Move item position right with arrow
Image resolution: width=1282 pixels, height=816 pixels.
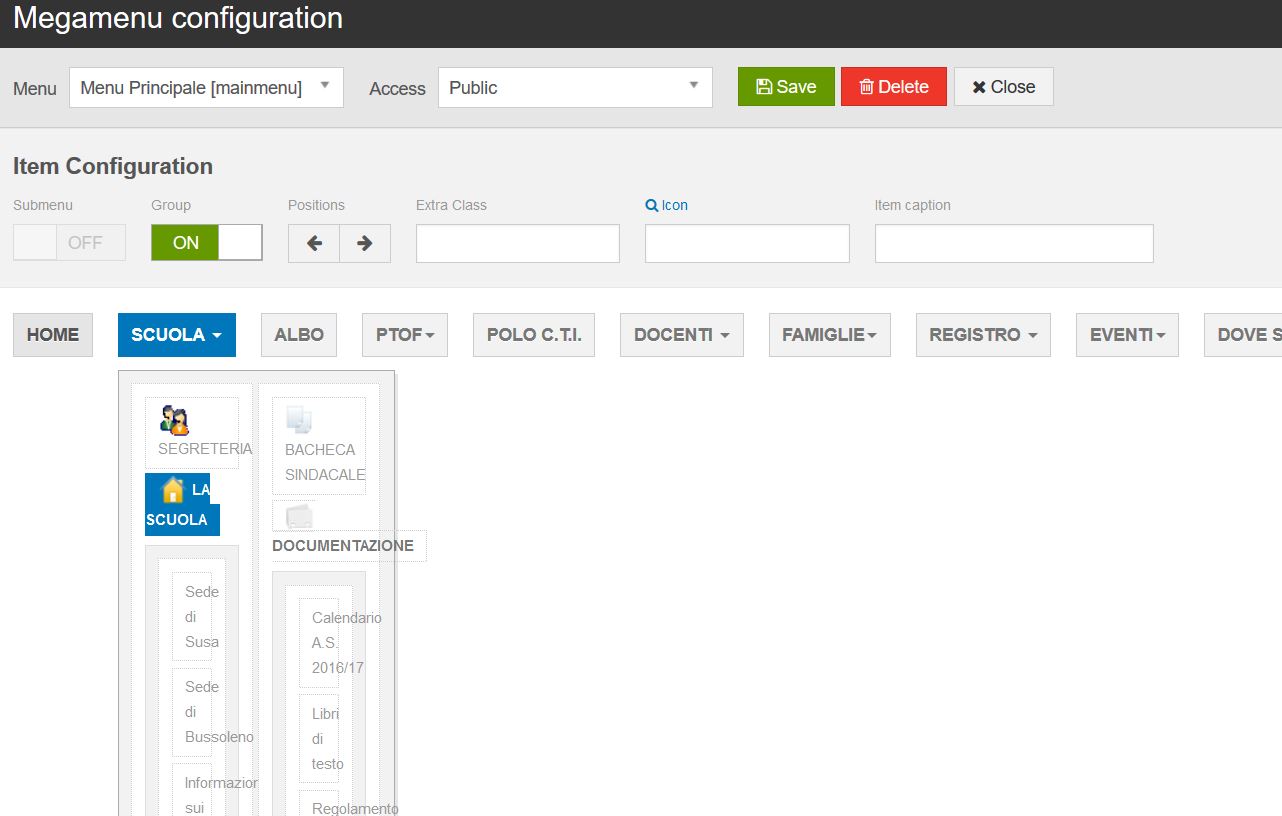point(365,243)
